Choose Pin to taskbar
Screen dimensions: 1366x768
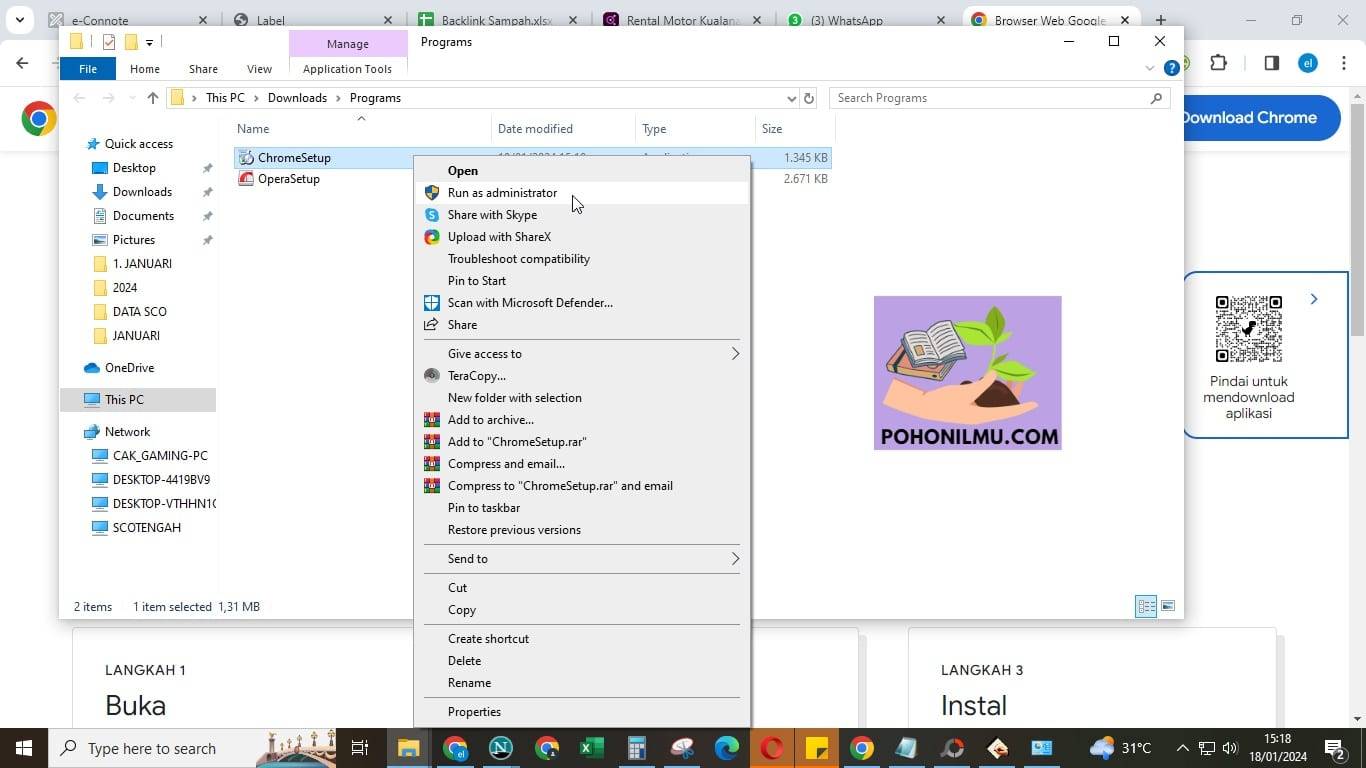582,508
